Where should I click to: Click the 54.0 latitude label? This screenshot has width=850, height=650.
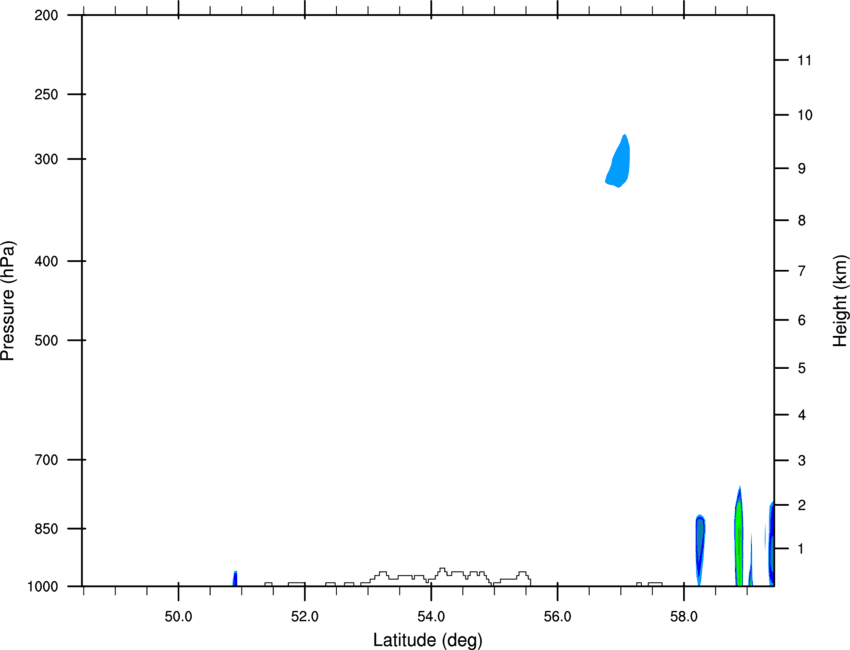tap(432, 617)
